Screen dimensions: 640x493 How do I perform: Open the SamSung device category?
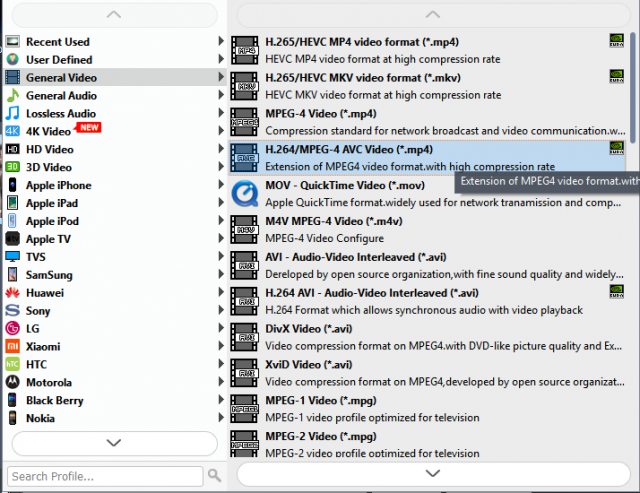115,275
